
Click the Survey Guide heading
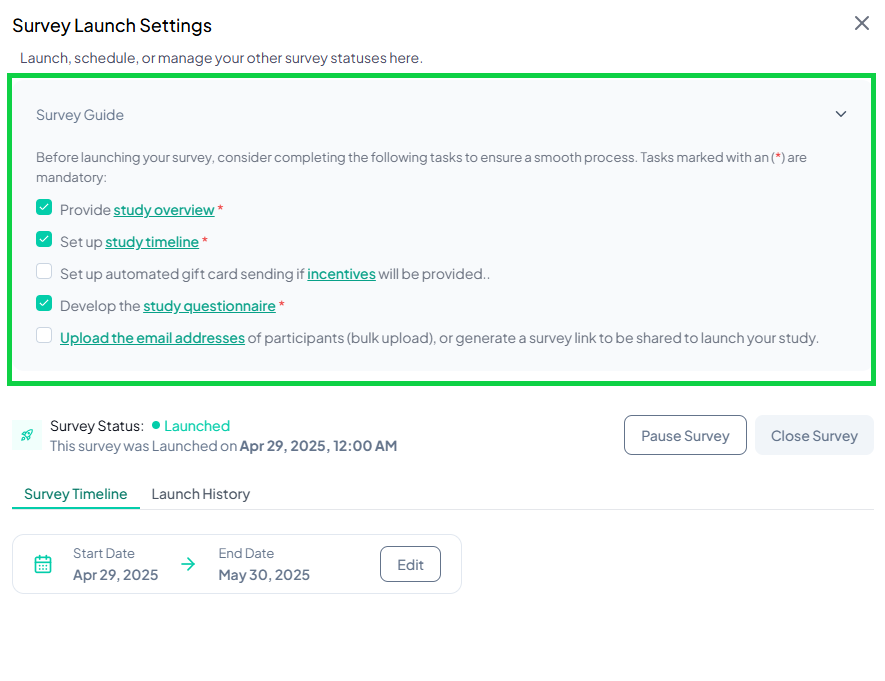click(80, 115)
